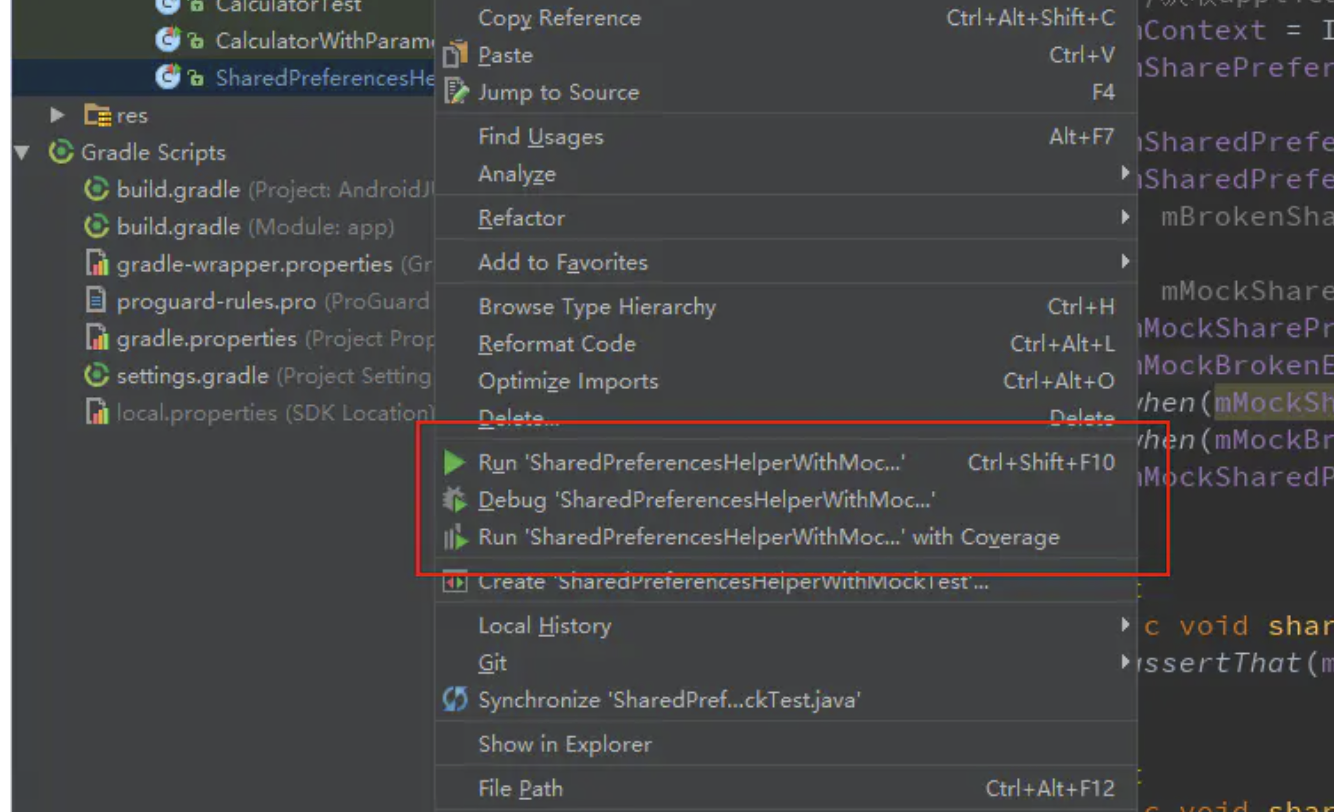Debug 'SharedPreferencesHelperWithMoc...' test
1334x812 pixels.
[x=786, y=499]
